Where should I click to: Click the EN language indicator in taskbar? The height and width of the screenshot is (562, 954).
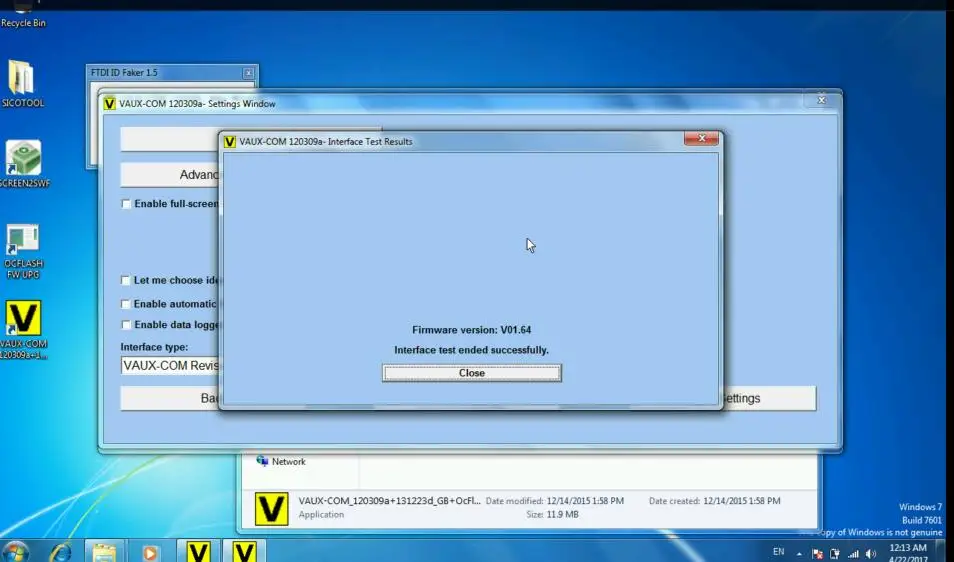[778, 552]
